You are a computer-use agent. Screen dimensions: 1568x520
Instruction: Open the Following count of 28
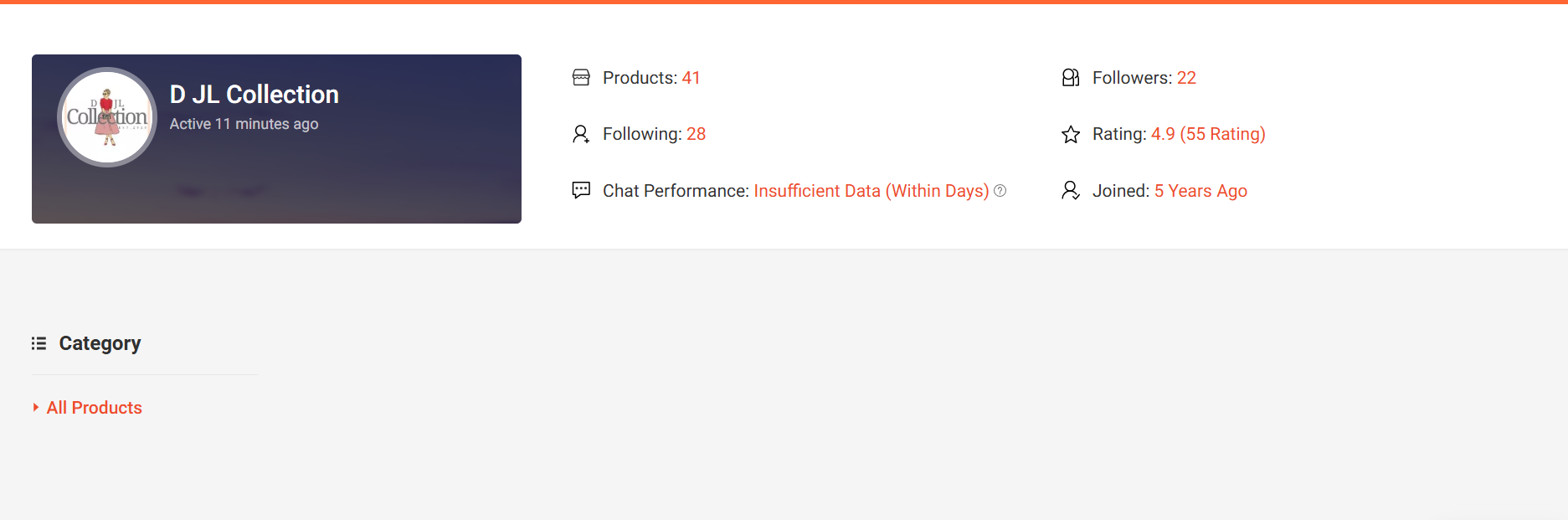click(x=696, y=134)
